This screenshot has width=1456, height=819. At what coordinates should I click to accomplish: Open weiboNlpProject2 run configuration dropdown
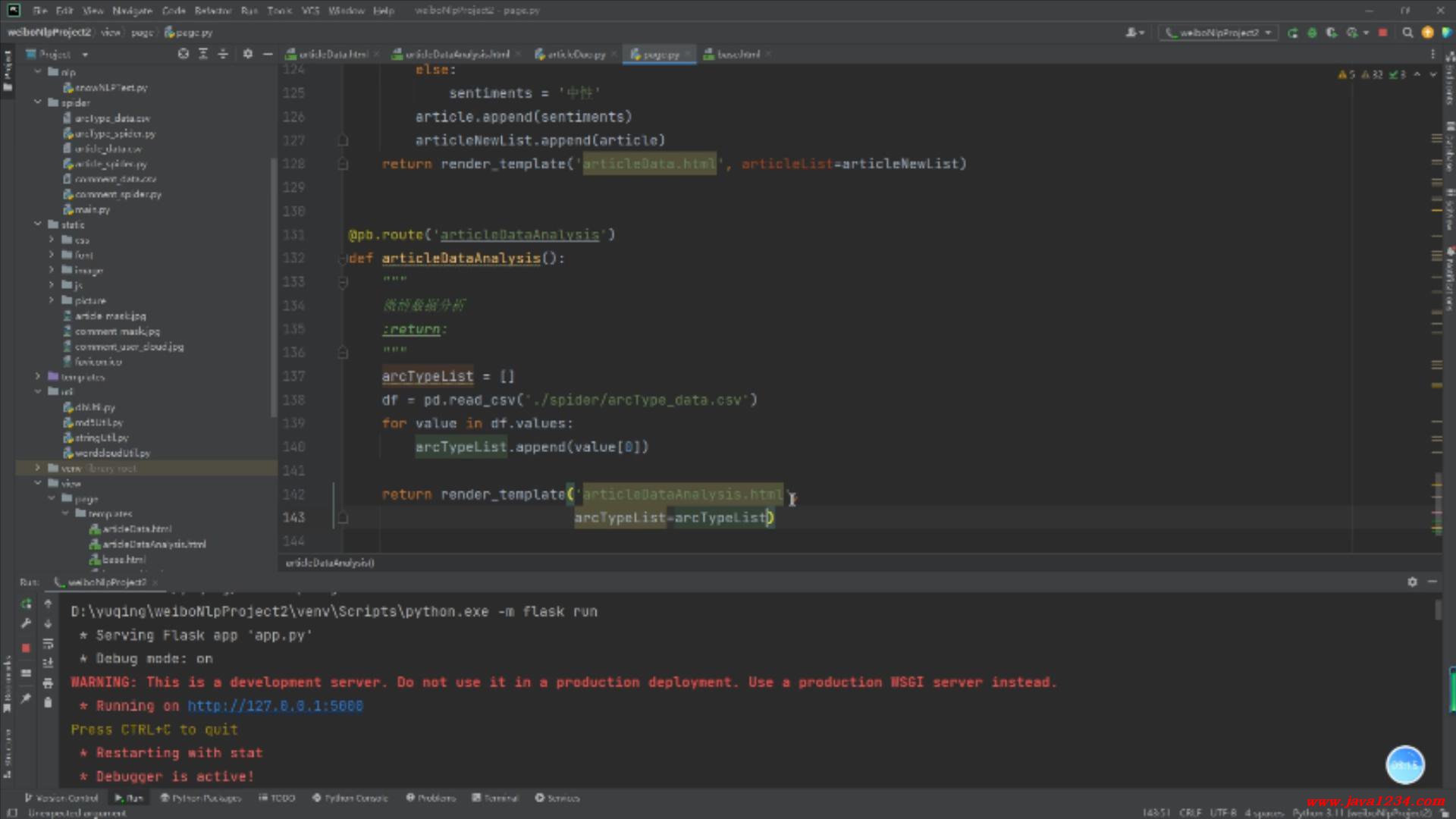(1219, 33)
